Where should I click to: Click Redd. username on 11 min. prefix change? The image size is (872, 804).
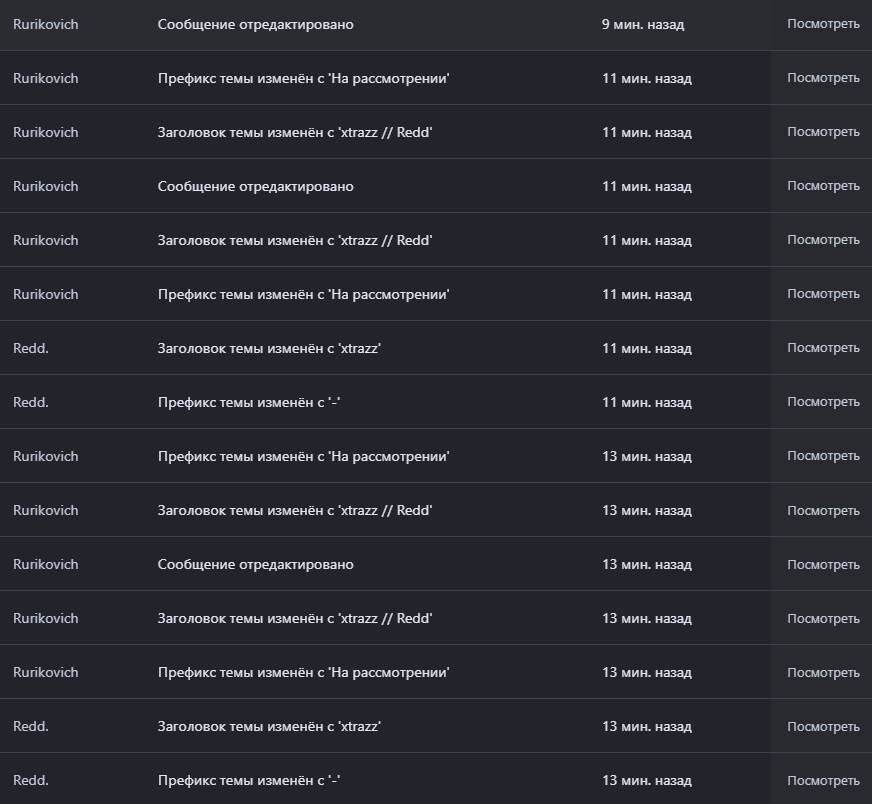[x=31, y=402]
